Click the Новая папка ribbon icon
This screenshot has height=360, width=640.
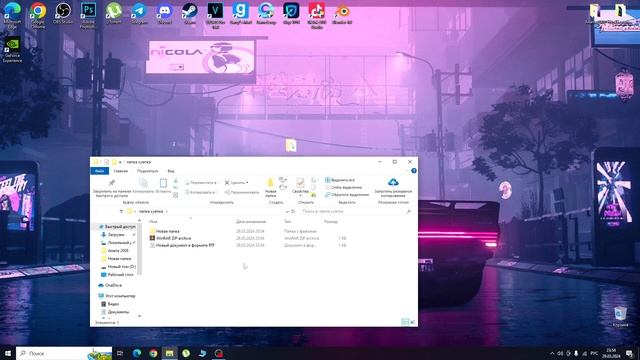coord(270,183)
